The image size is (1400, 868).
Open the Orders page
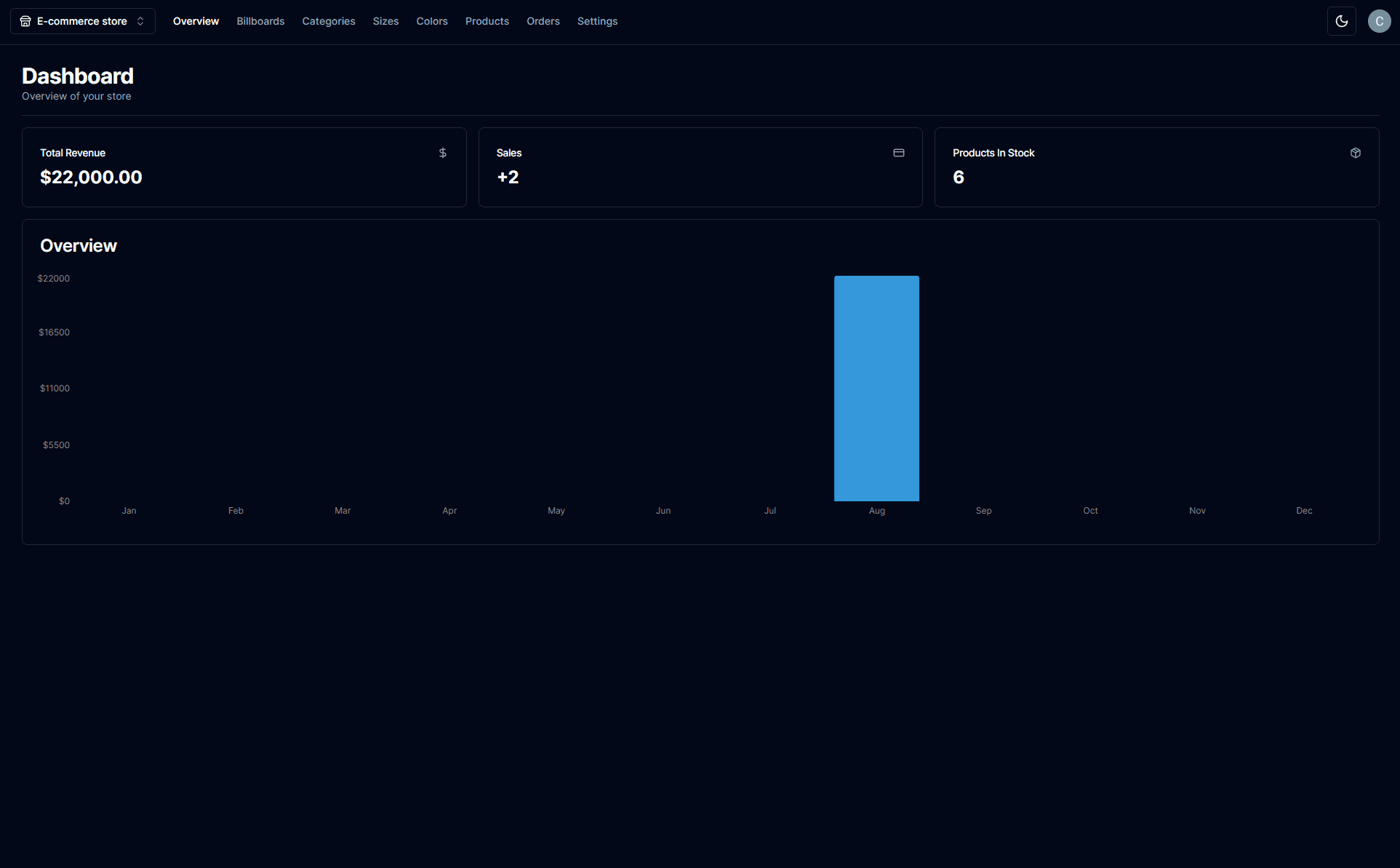point(543,21)
